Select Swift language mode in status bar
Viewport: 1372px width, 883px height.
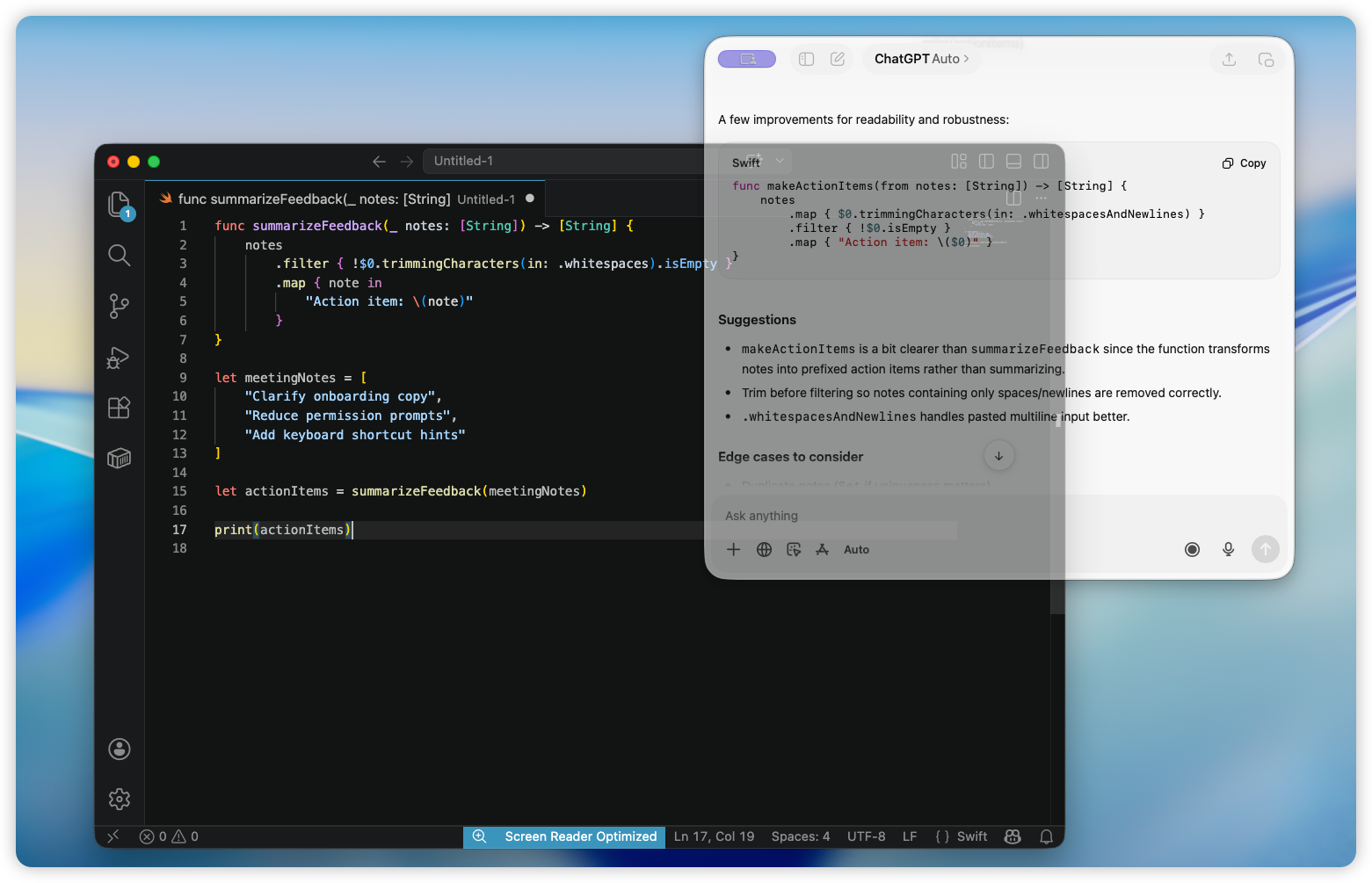click(x=972, y=836)
